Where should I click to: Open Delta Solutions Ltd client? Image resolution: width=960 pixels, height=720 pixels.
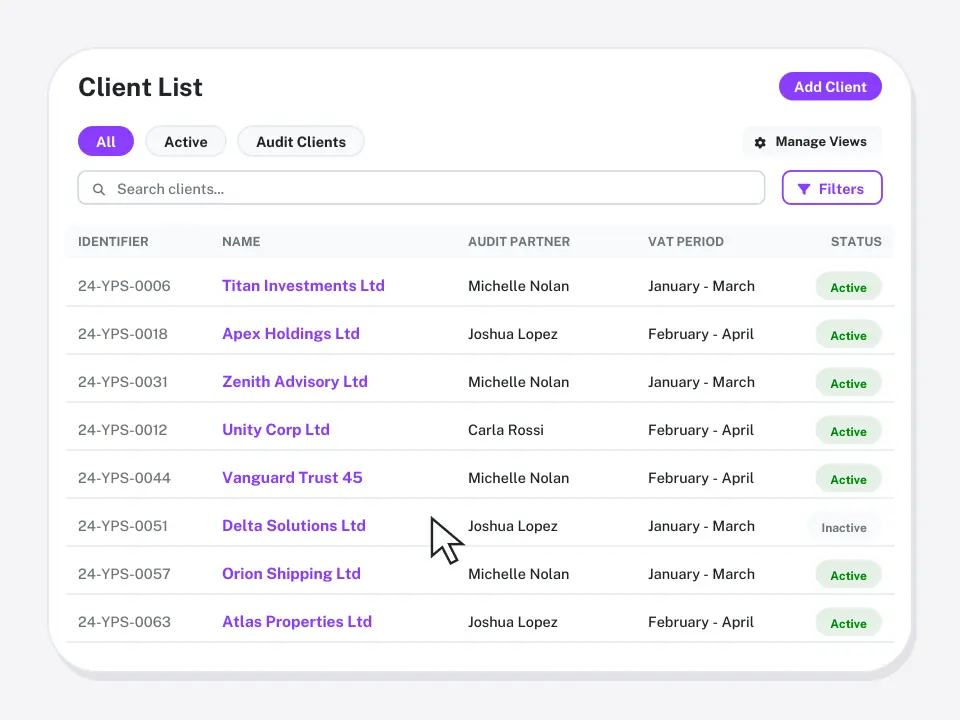click(294, 525)
